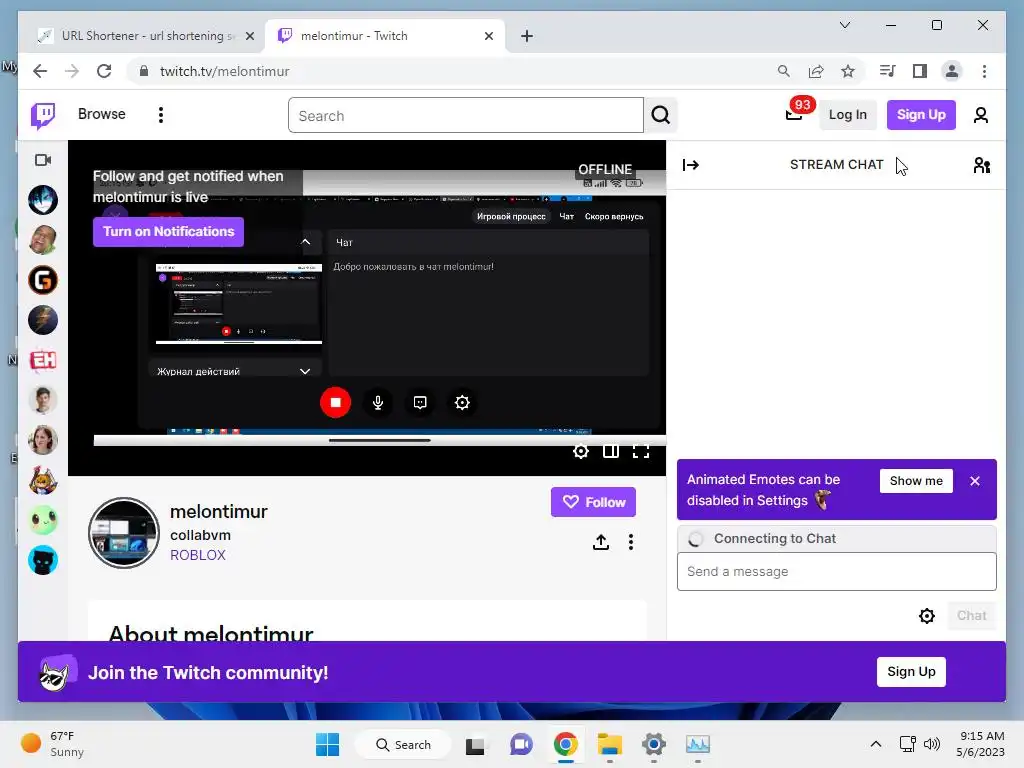Click the address bar URL
1024x768 pixels.
tap(225, 71)
